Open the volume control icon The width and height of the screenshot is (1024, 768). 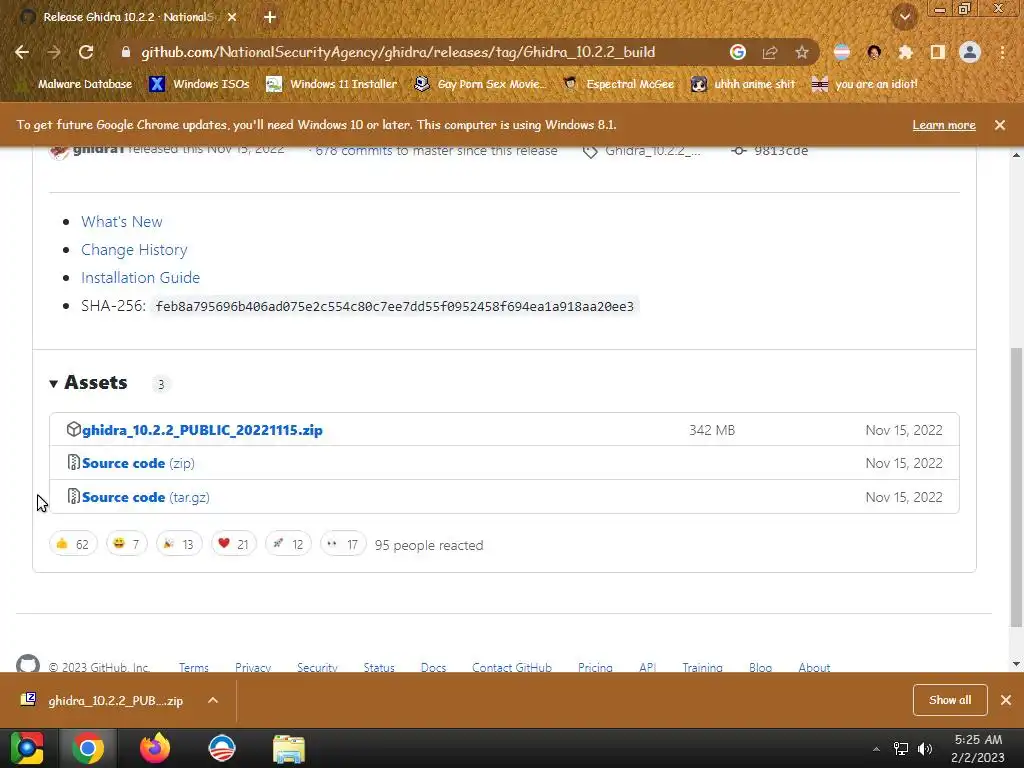tap(925, 749)
